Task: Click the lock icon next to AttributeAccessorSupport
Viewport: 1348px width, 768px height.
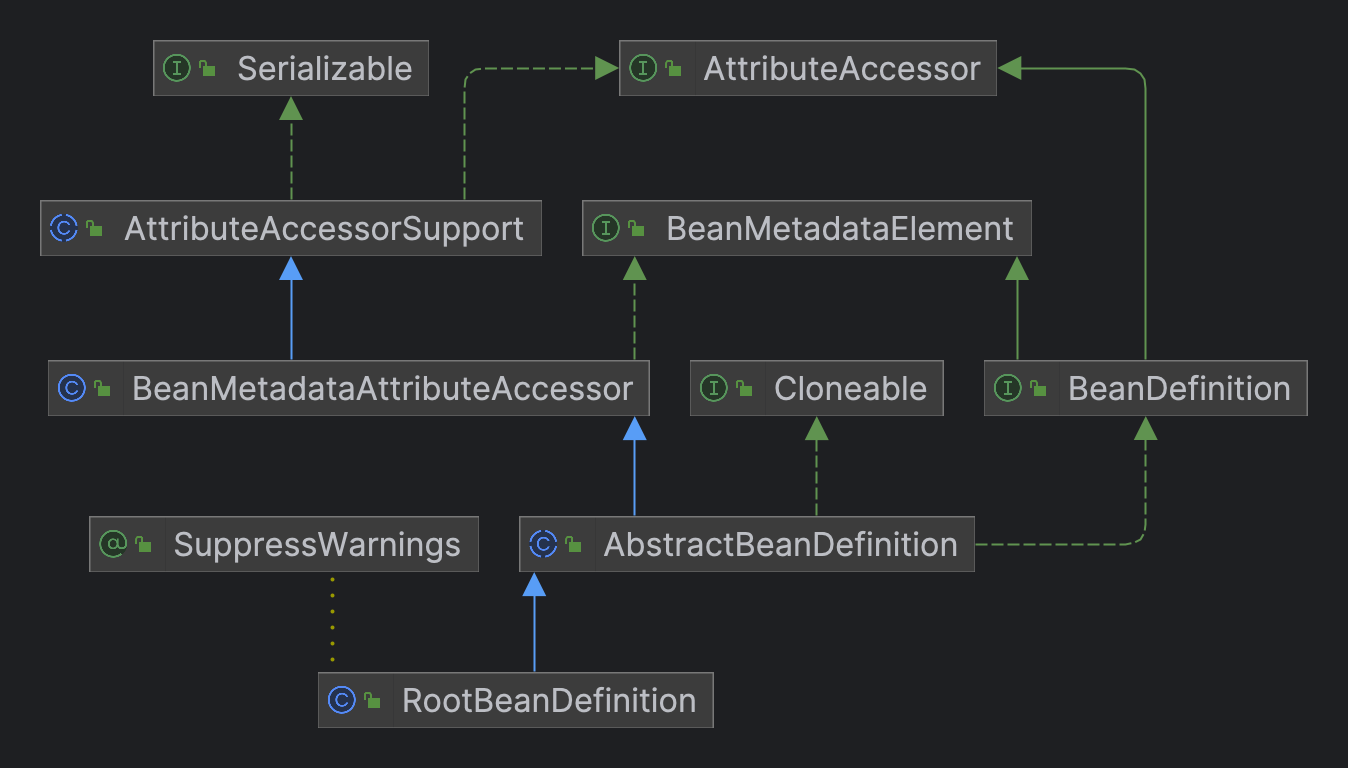Action: 94,229
